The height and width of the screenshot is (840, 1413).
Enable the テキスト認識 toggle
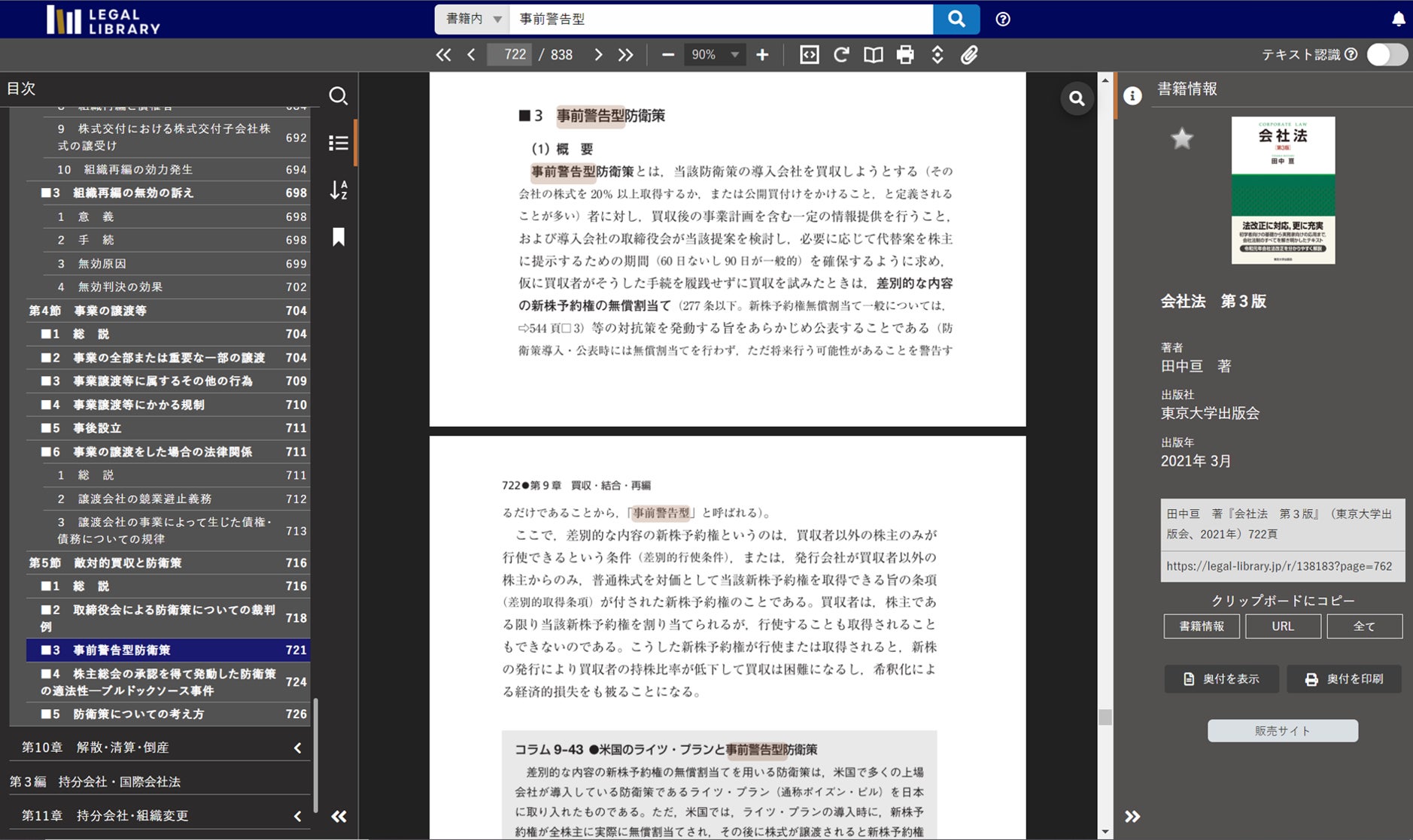tap(1387, 54)
